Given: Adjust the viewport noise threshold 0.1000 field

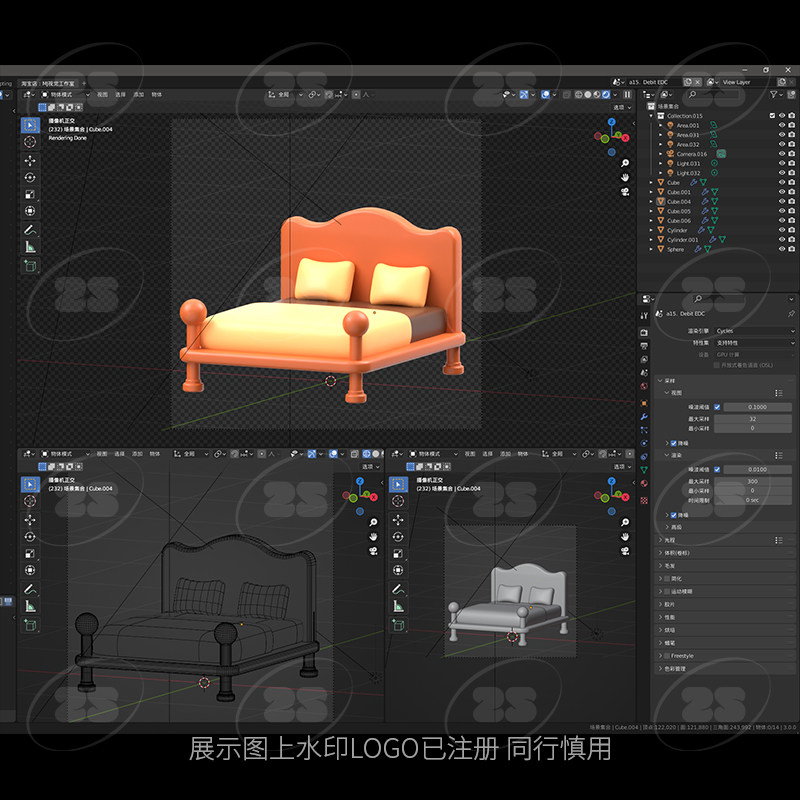Looking at the screenshot, I should tap(758, 407).
